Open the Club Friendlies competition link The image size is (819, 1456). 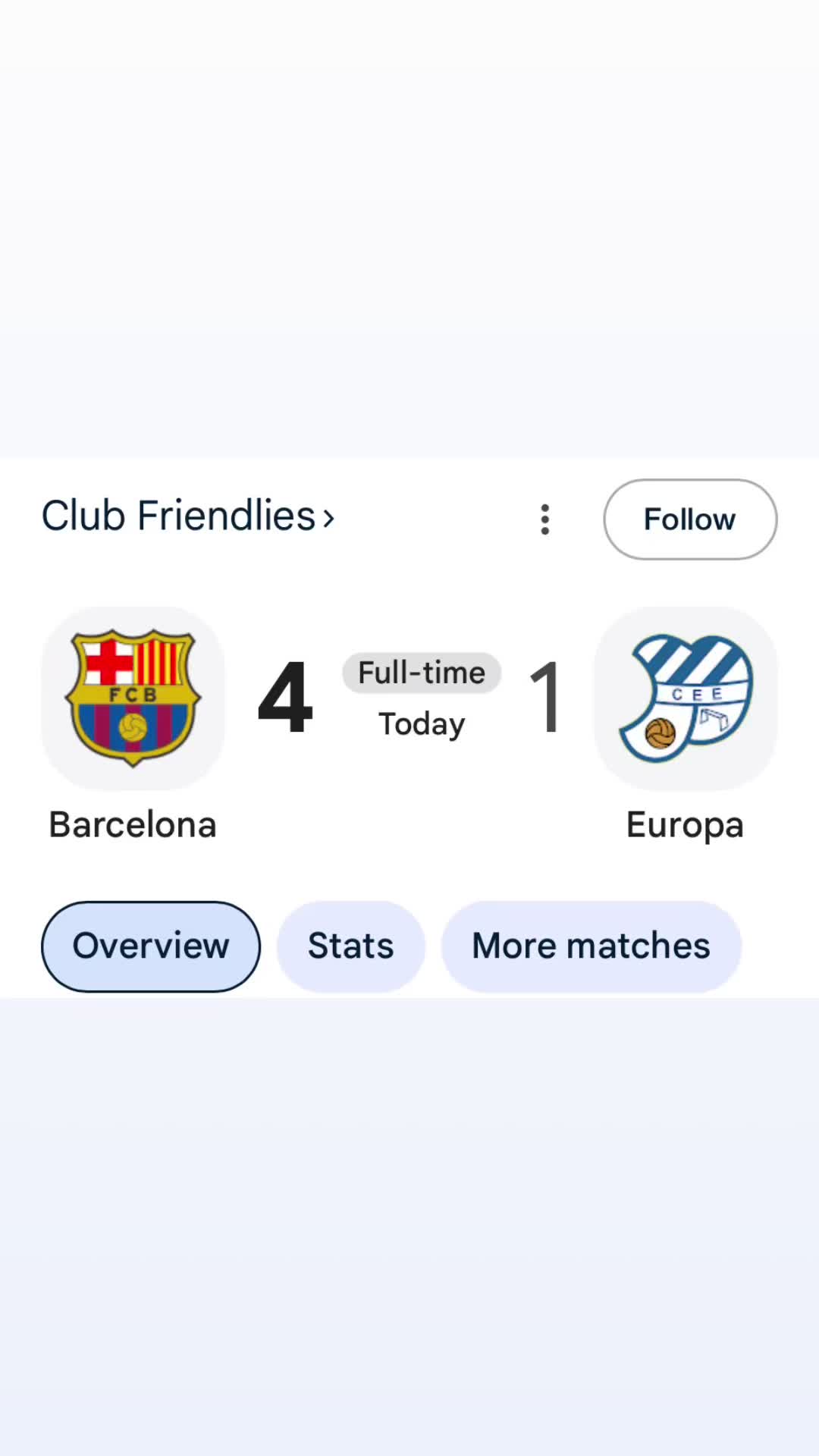[x=178, y=516]
